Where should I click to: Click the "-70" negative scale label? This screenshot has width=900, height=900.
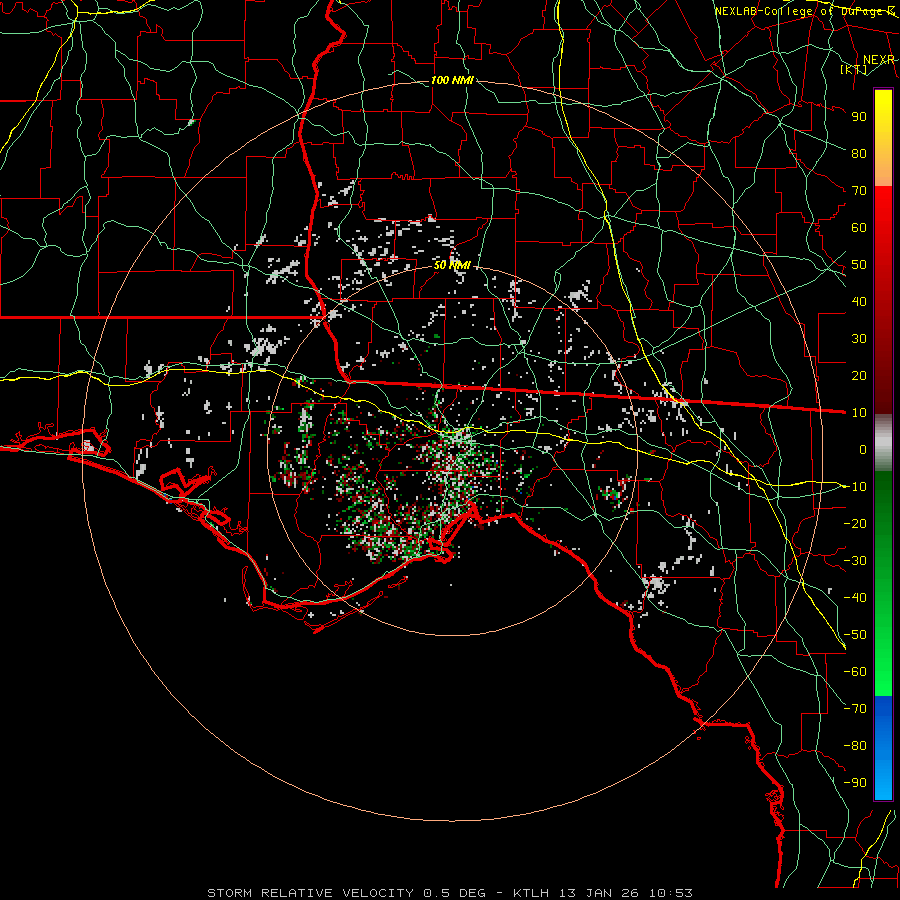coord(855,709)
